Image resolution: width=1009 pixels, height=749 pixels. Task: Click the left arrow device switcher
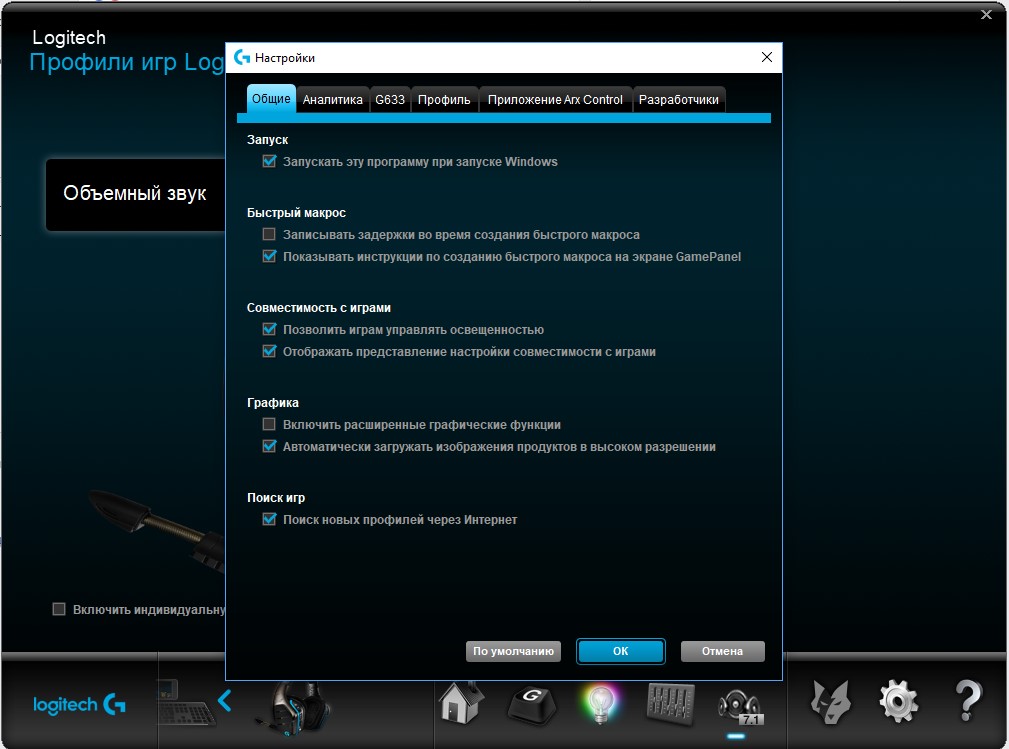click(225, 700)
